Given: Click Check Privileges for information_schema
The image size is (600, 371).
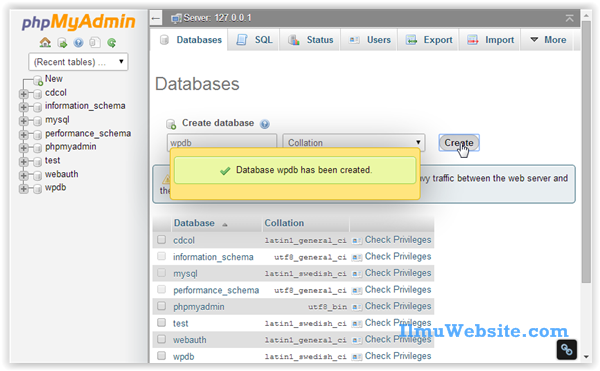Looking at the screenshot, I should [x=398, y=257].
